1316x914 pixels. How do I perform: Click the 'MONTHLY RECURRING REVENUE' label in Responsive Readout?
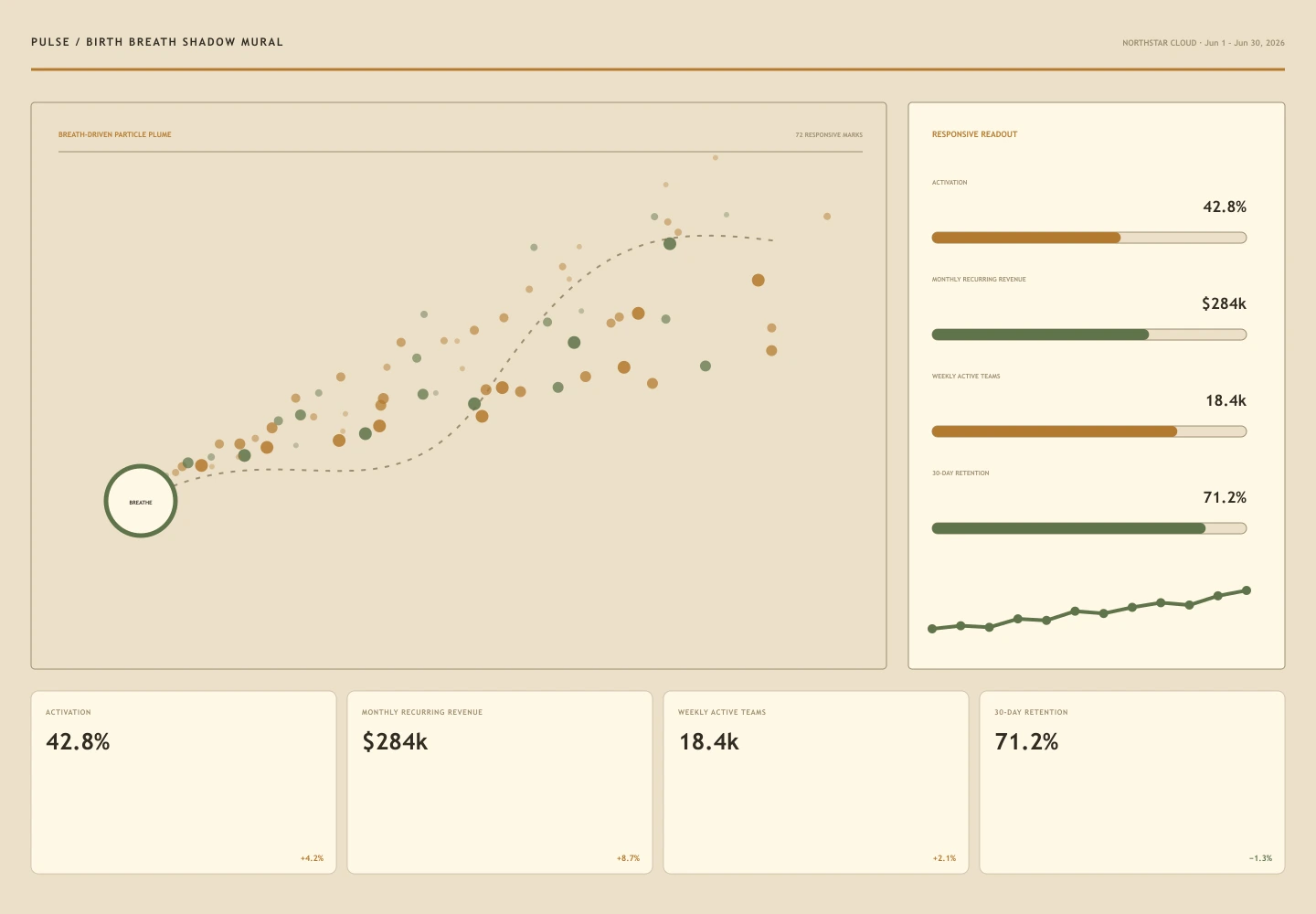979,280
